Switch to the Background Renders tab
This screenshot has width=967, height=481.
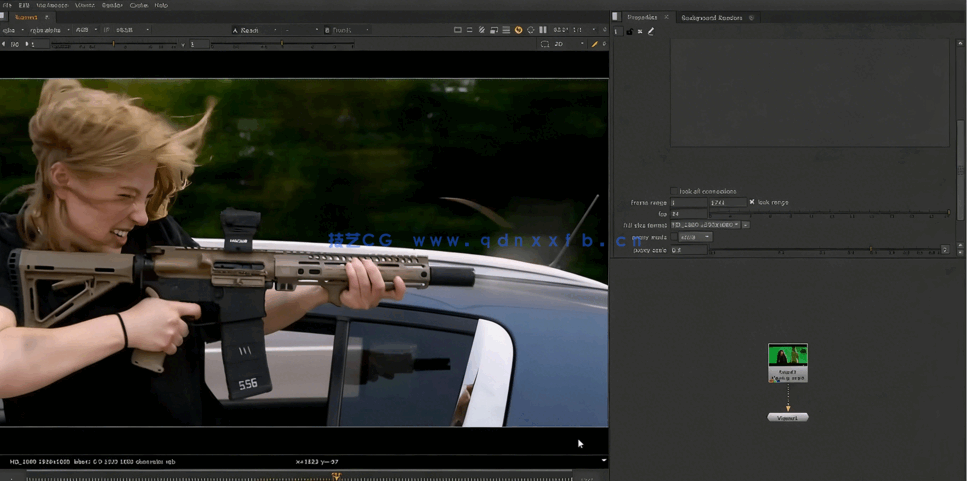(712, 17)
